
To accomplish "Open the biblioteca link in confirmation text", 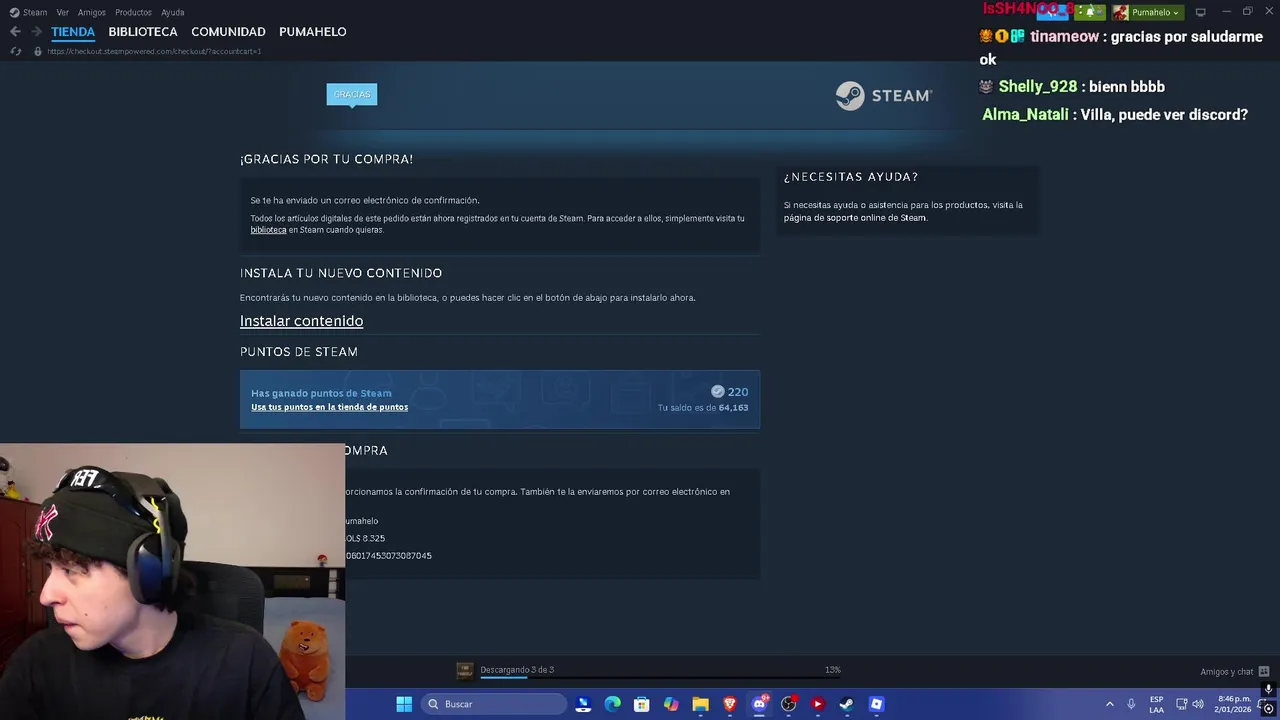I will pos(268,230).
